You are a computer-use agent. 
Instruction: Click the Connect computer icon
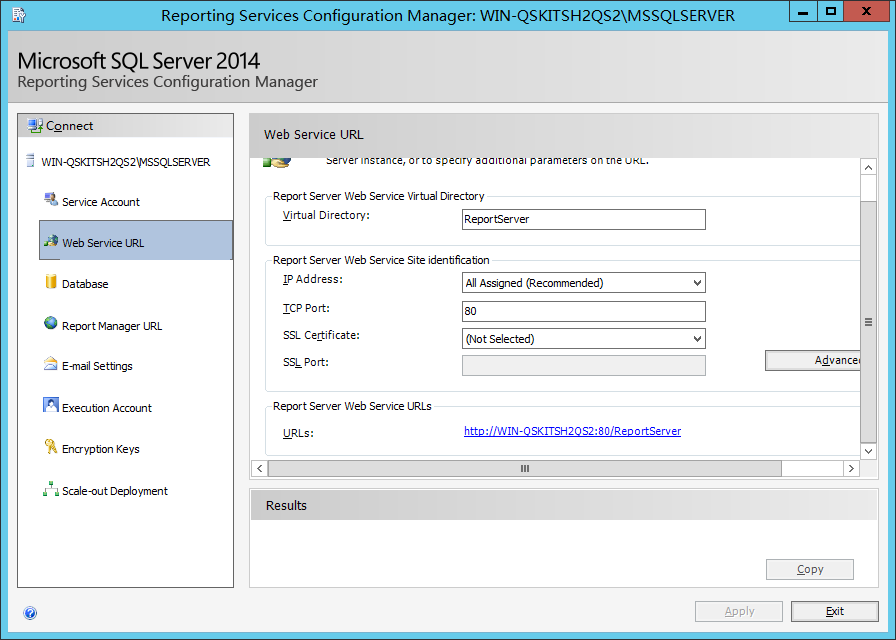[x=35, y=126]
